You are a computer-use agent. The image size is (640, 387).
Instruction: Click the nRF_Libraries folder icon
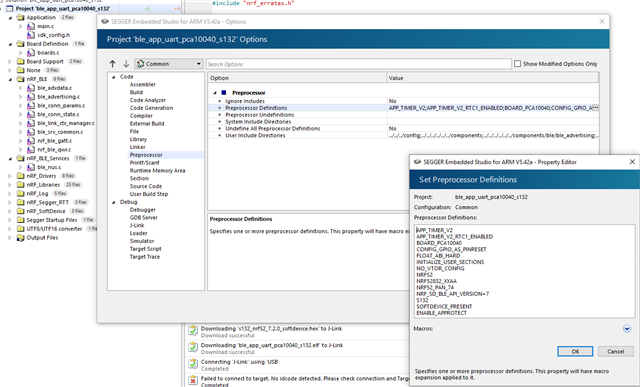click(20, 185)
